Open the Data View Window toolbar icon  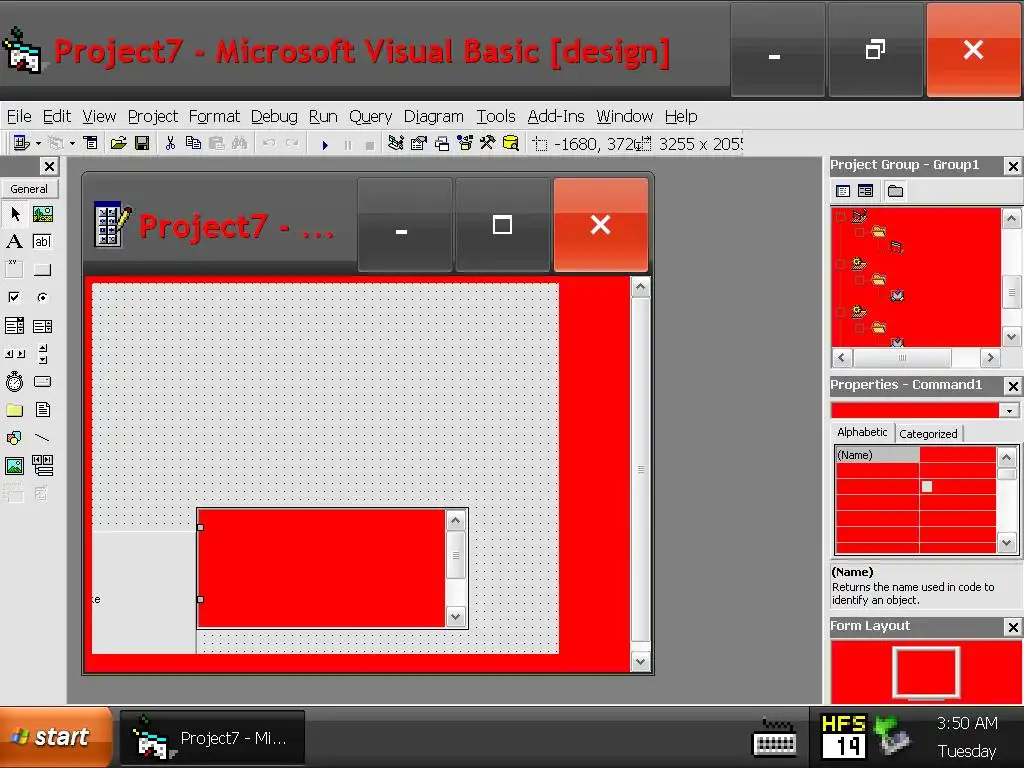click(511, 143)
